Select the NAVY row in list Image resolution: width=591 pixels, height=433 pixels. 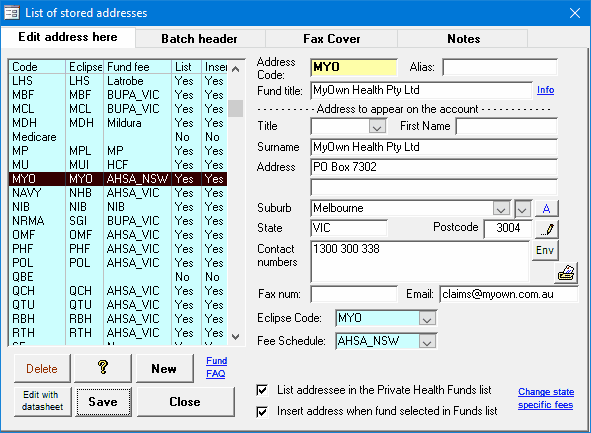pos(118,193)
